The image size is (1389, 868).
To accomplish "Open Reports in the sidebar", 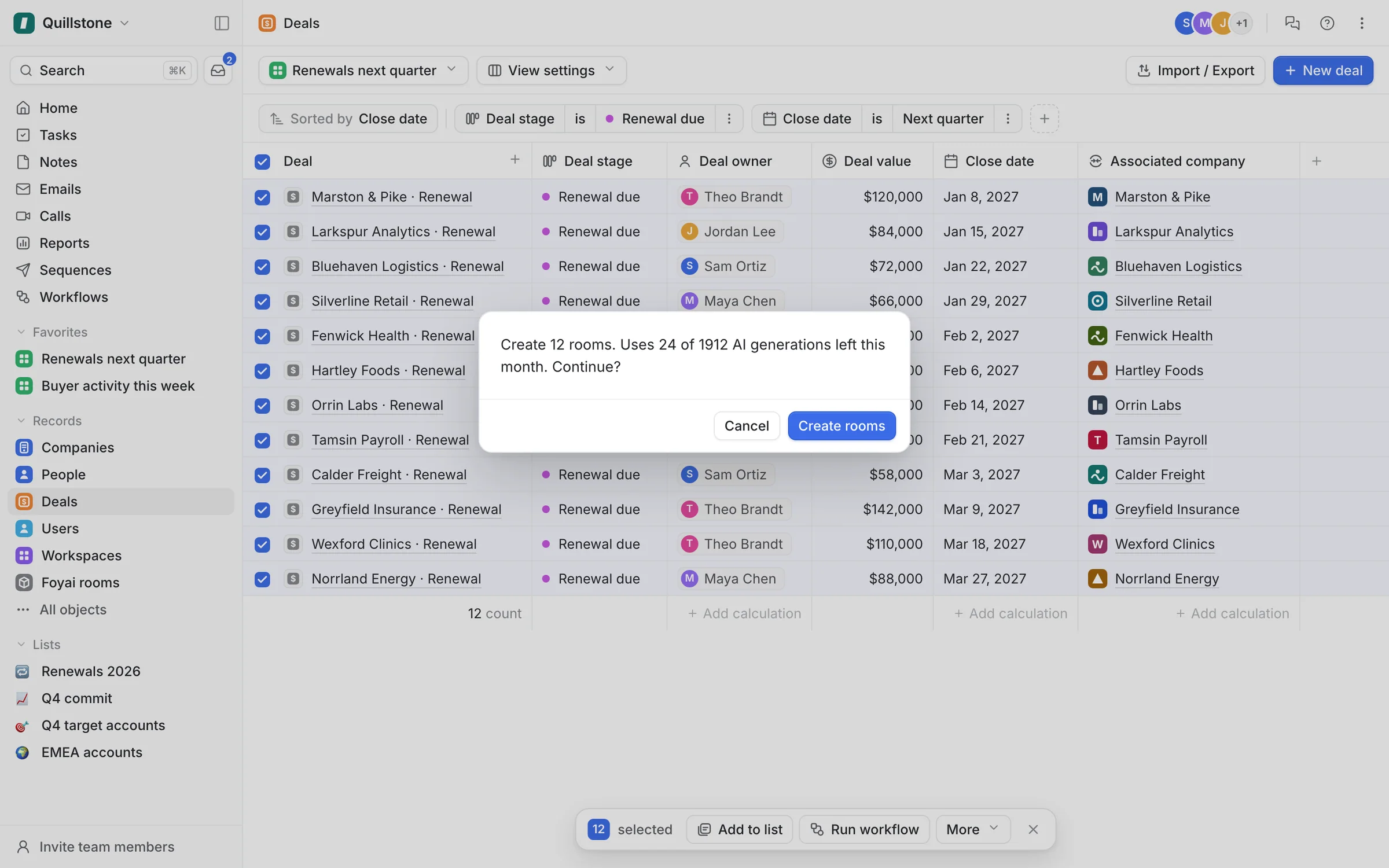I will pos(120,243).
